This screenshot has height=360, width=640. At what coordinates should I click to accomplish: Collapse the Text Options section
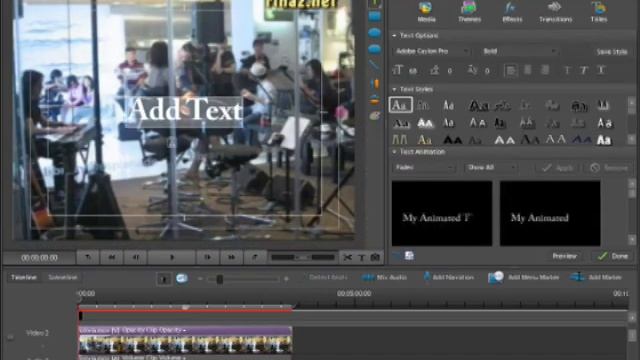click(394, 36)
